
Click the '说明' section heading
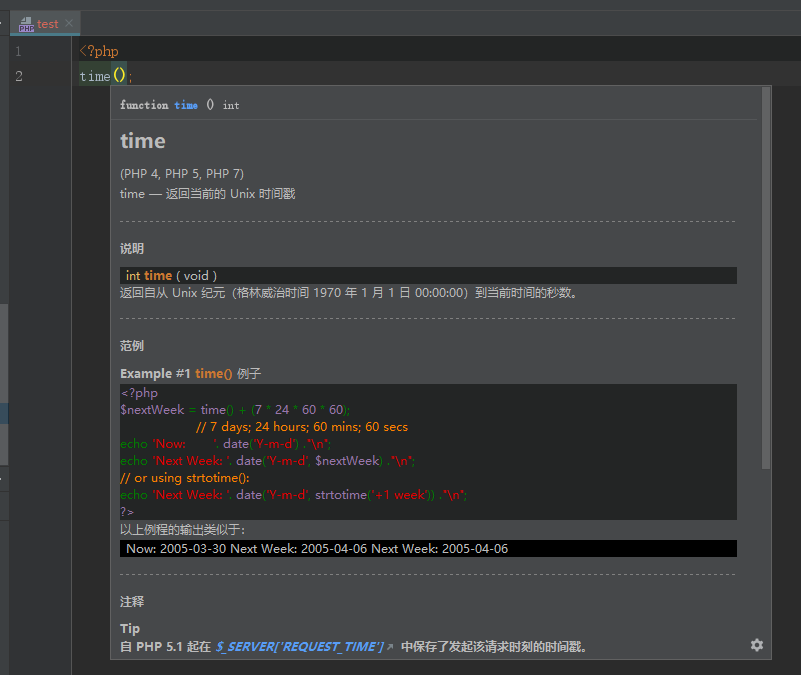(132, 248)
